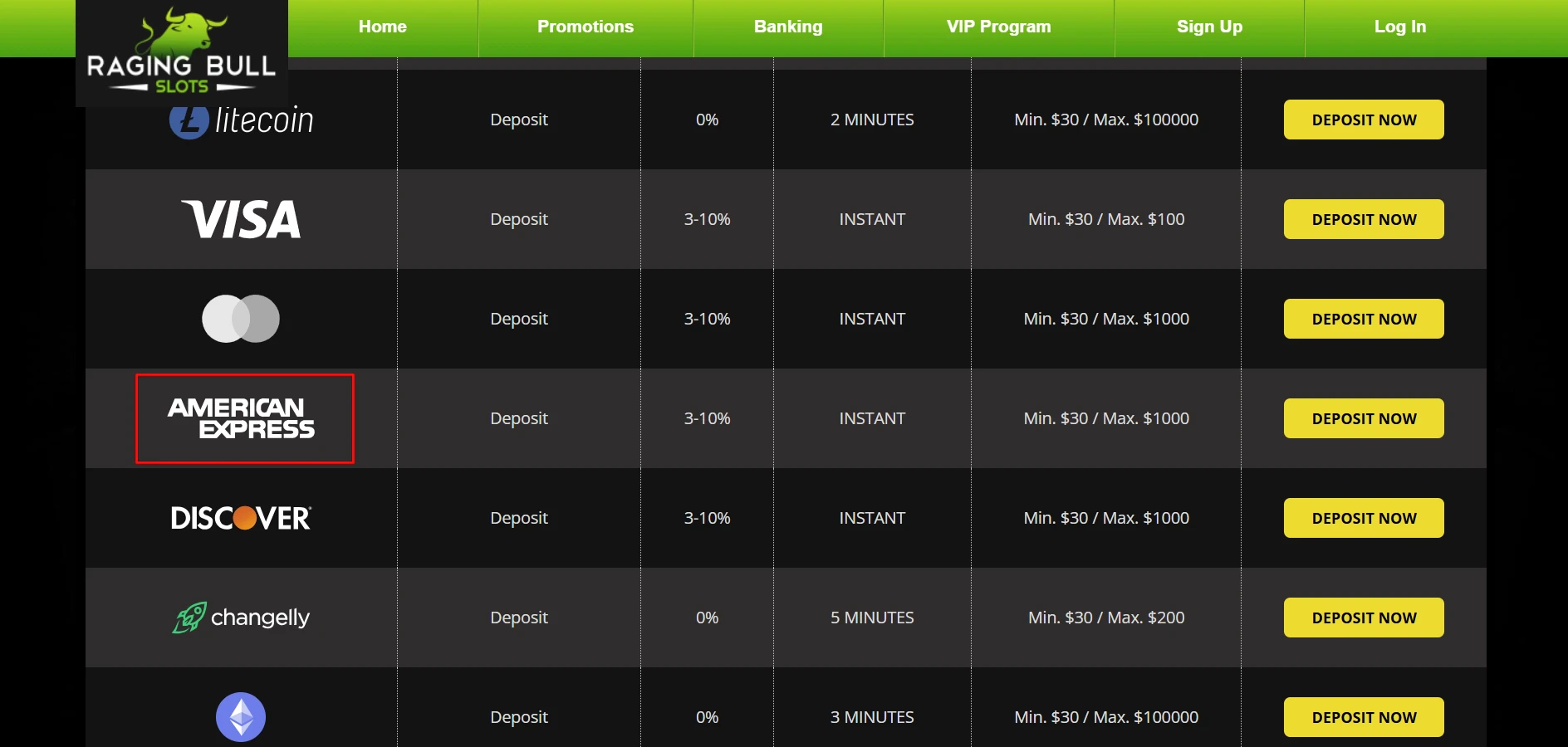Image resolution: width=1568 pixels, height=747 pixels.
Task: Click Deposit Now for American Express
Action: click(1364, 418)
